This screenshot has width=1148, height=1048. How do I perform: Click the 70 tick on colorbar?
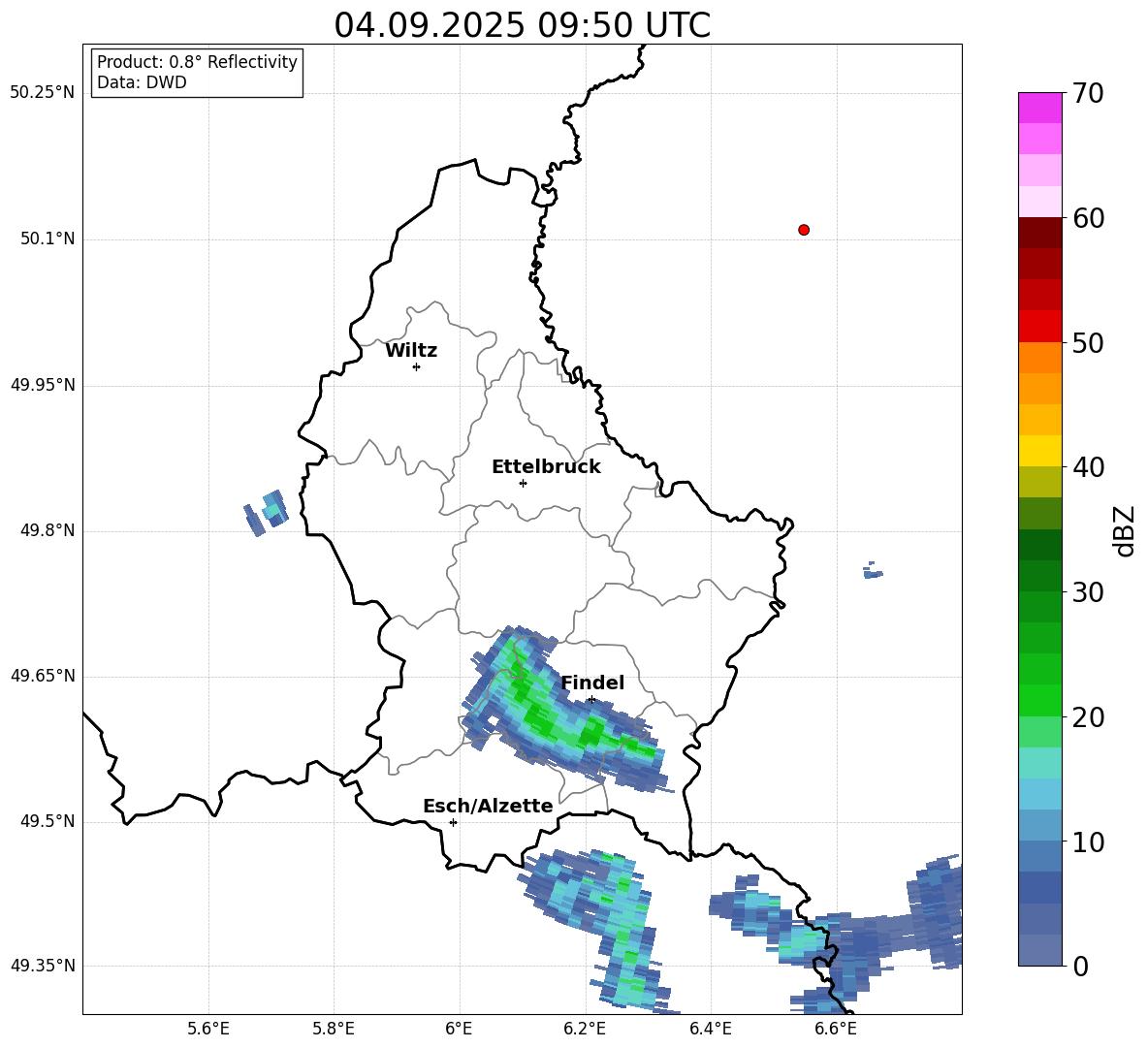(1088, 93)
